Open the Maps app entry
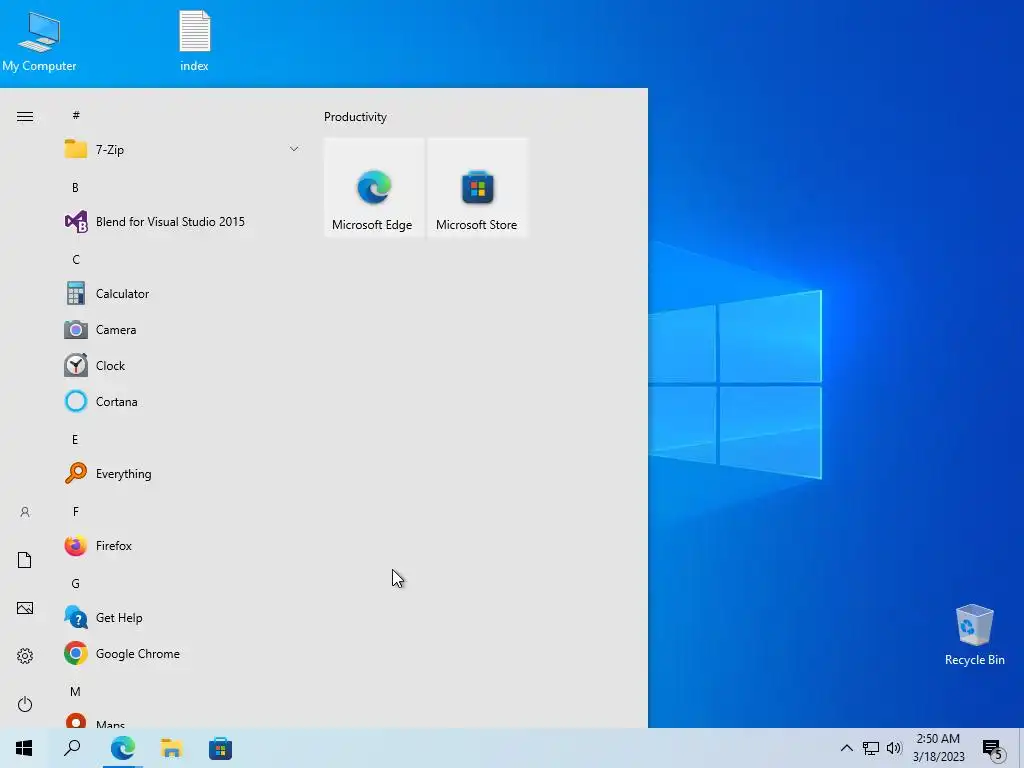 (182, 722)
